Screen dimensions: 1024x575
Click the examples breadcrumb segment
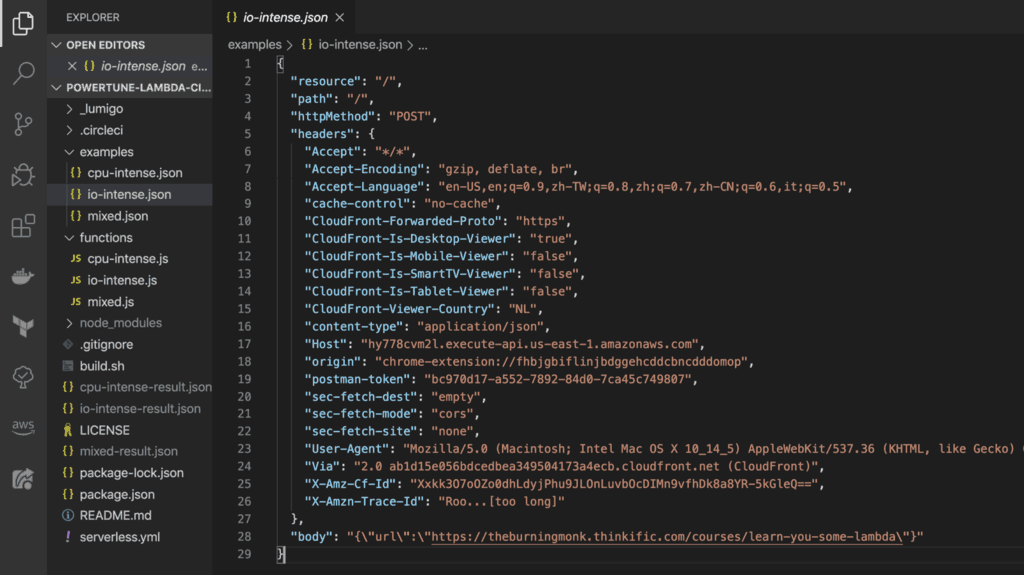coord(254,45)
